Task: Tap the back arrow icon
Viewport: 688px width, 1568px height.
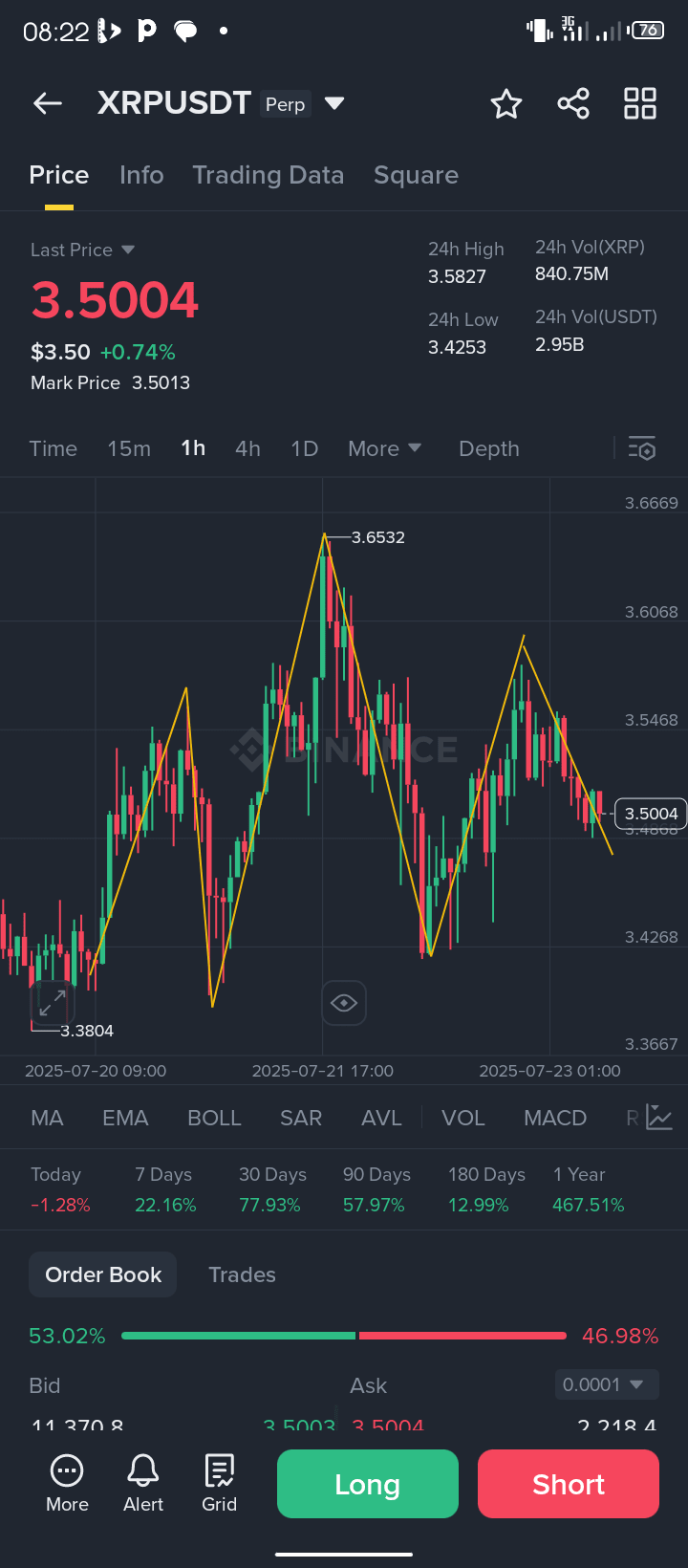Action: point(48,103)
